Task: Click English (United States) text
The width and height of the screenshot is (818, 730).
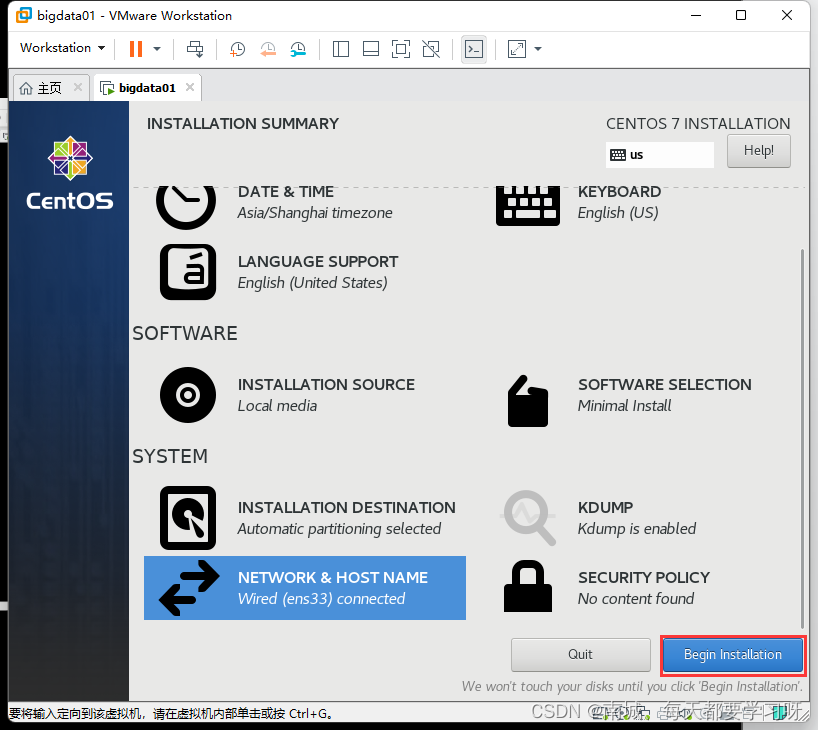Action: pos(312,283)
